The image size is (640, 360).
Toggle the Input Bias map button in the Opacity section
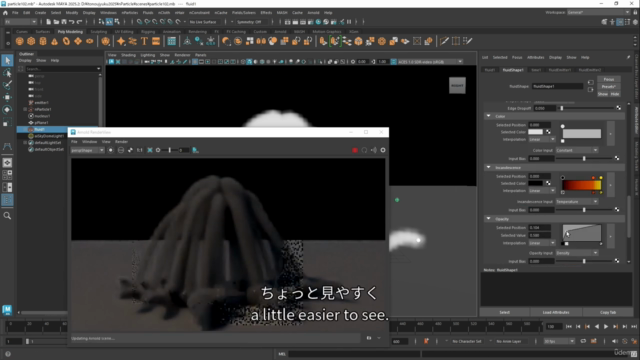[x=617, y=261]
